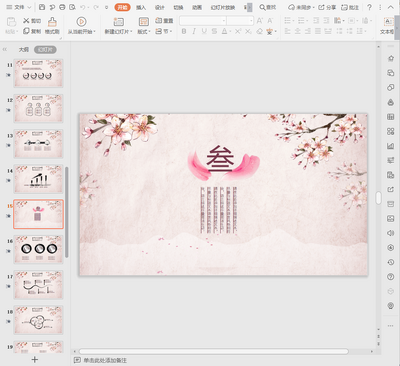Switch to the 开始 Home tab
The height and width of the screenshot is (366, 400).
122,7
